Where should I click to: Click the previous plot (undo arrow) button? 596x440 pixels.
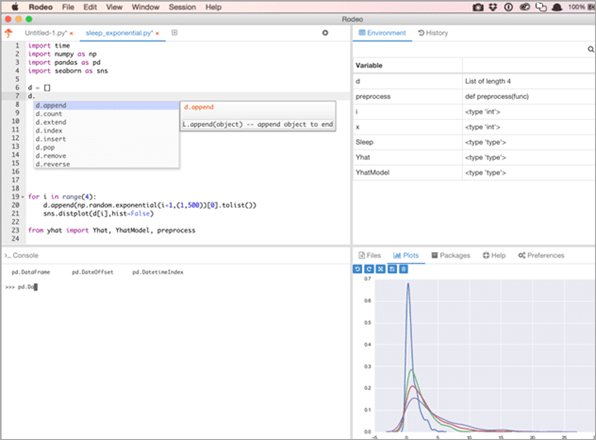(x=357, y=269)
